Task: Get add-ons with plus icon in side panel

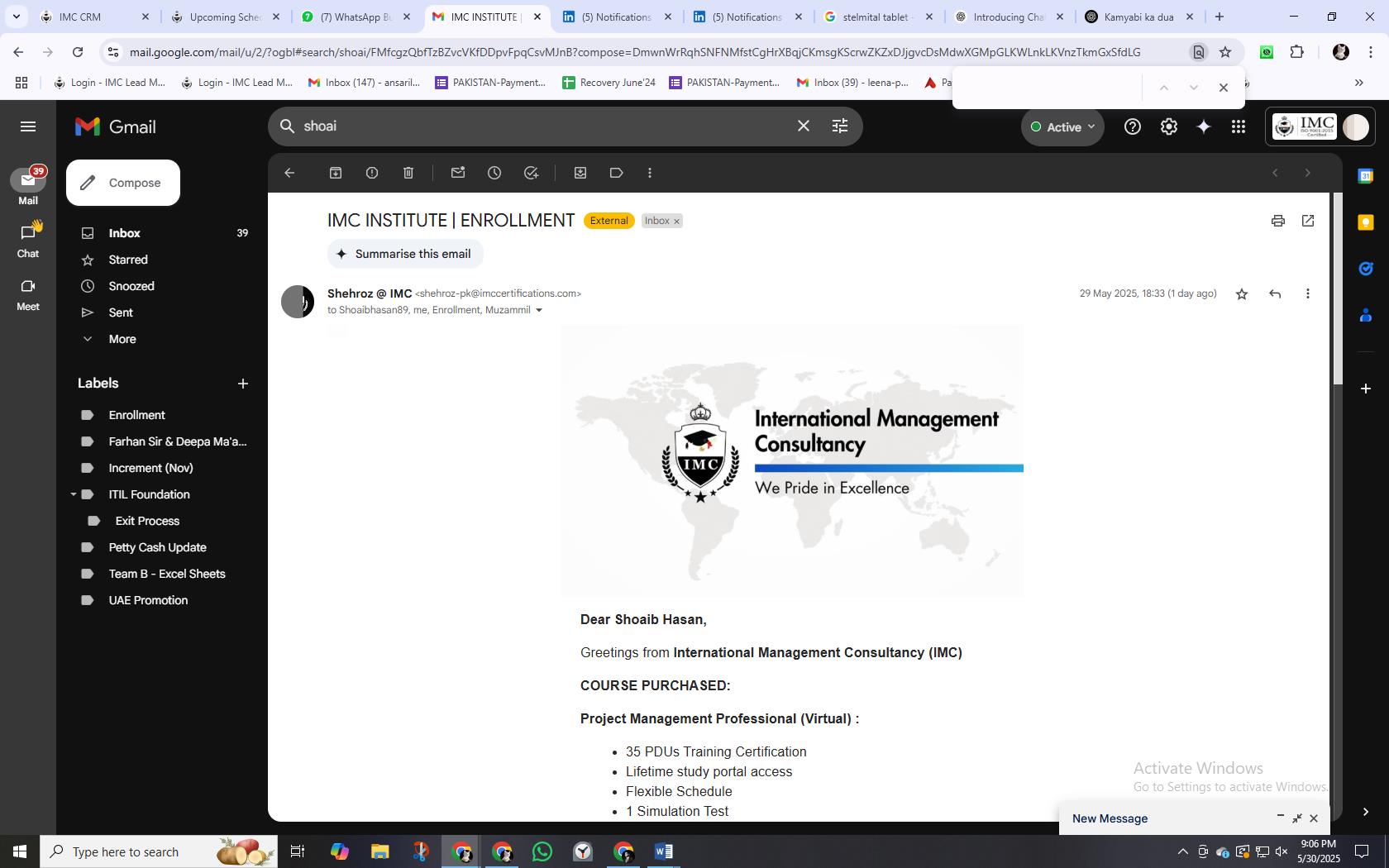Action: (x=1366, y=388)
